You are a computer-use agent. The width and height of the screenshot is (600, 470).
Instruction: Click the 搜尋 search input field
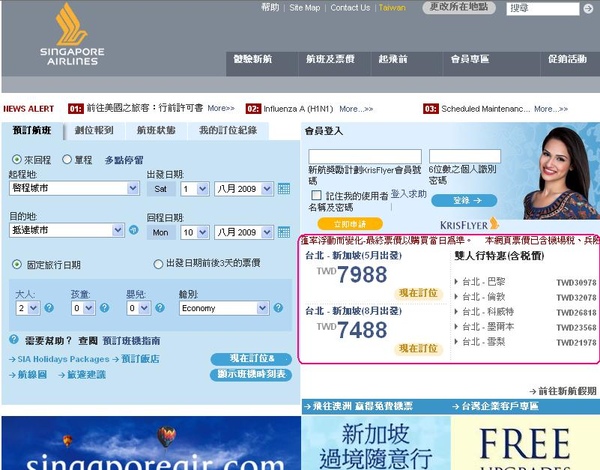click(x=543, y=8)
